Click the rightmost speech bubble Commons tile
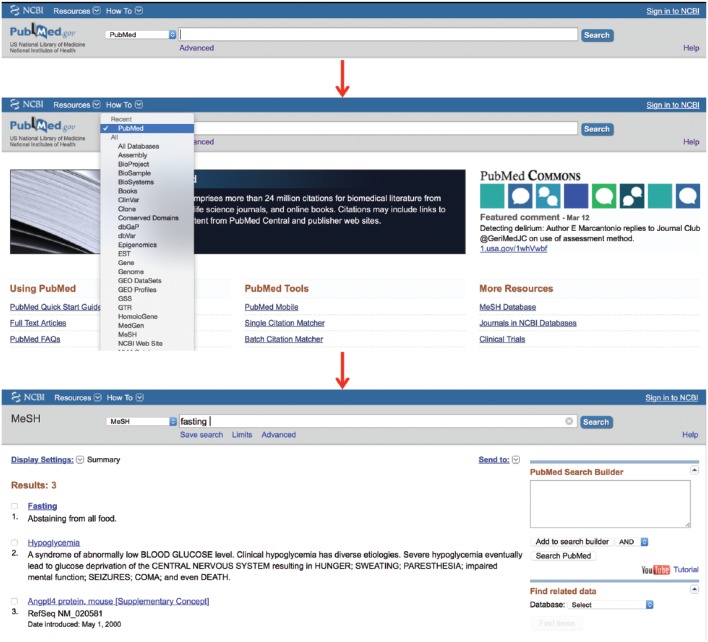Screen dimensions: 708x642 coord(688,196)
